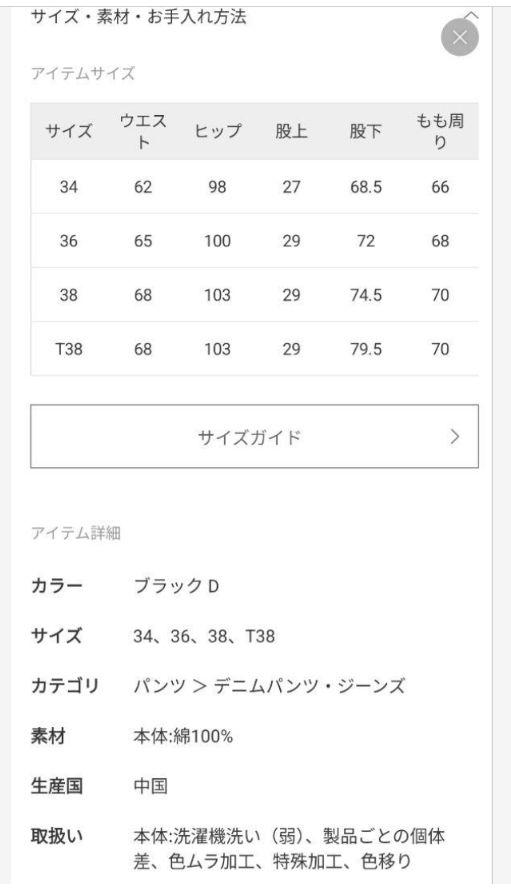Click the 本体:綿100% material text
Screen dimensions: 511x890
pyautogui.click(x=183, y=736)
